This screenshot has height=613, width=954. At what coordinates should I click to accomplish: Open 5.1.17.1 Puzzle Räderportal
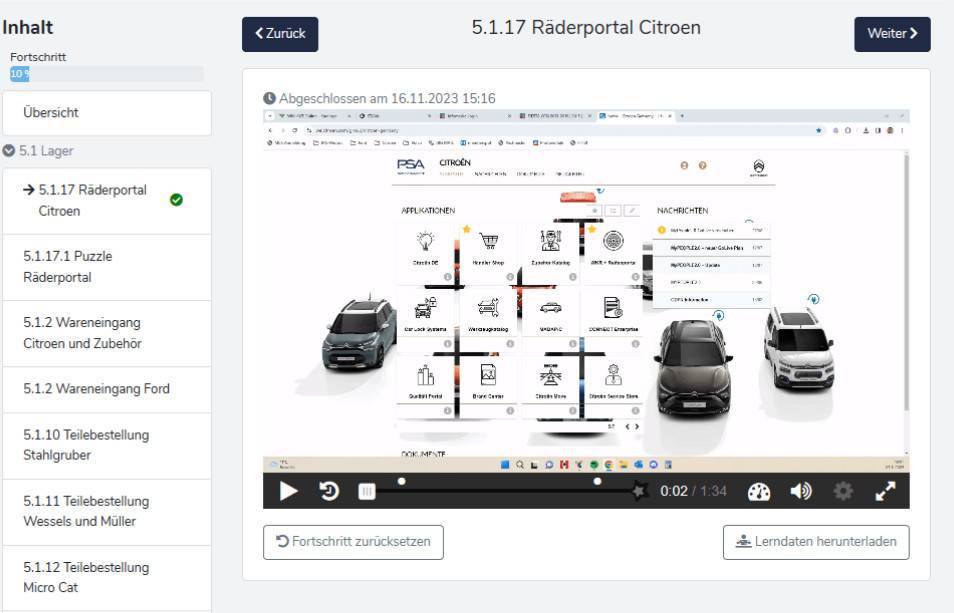[106, 267]
